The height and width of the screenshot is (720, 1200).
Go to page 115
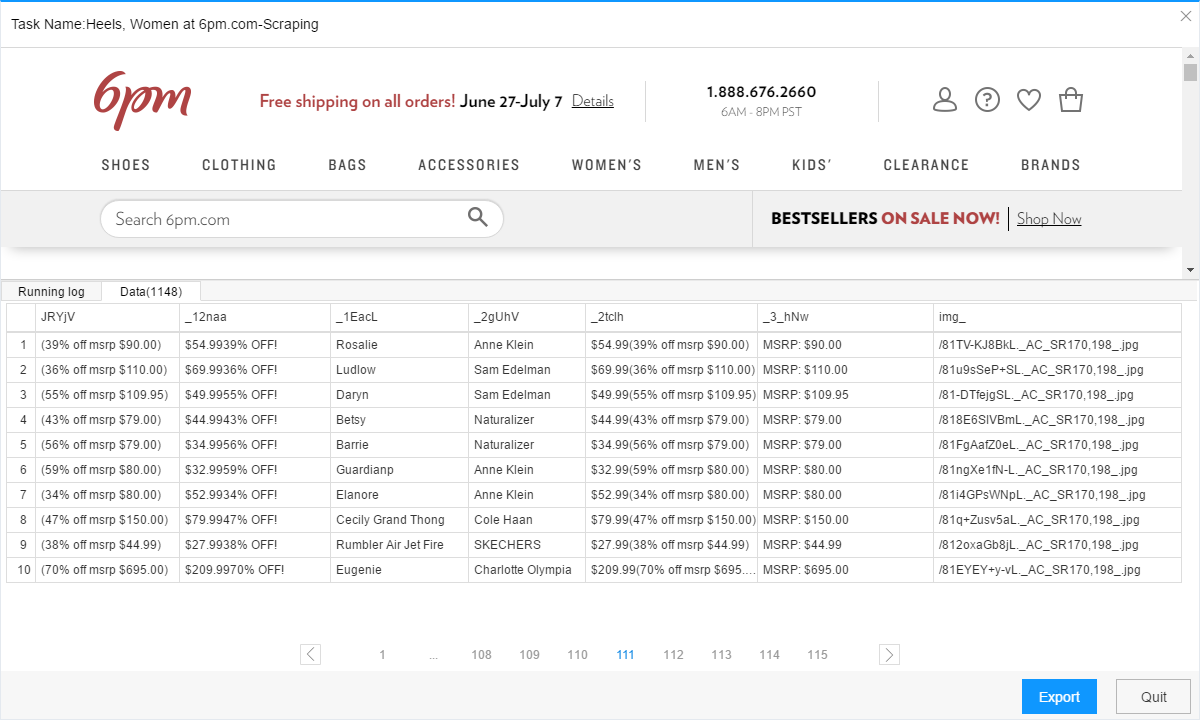818,655
